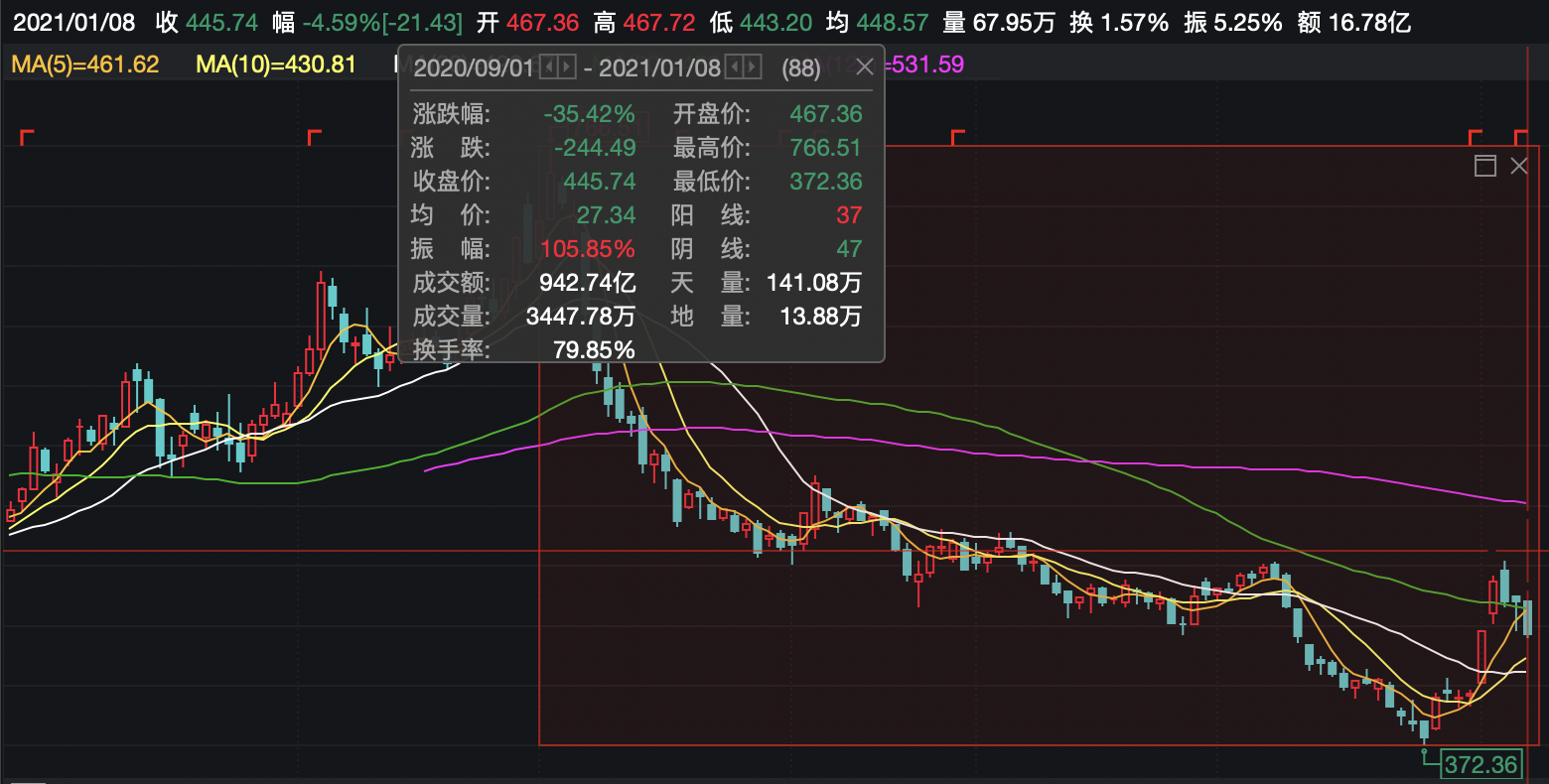Step the 2020/09/01 start date forward

pyautogui.click(x=566, y=67)
